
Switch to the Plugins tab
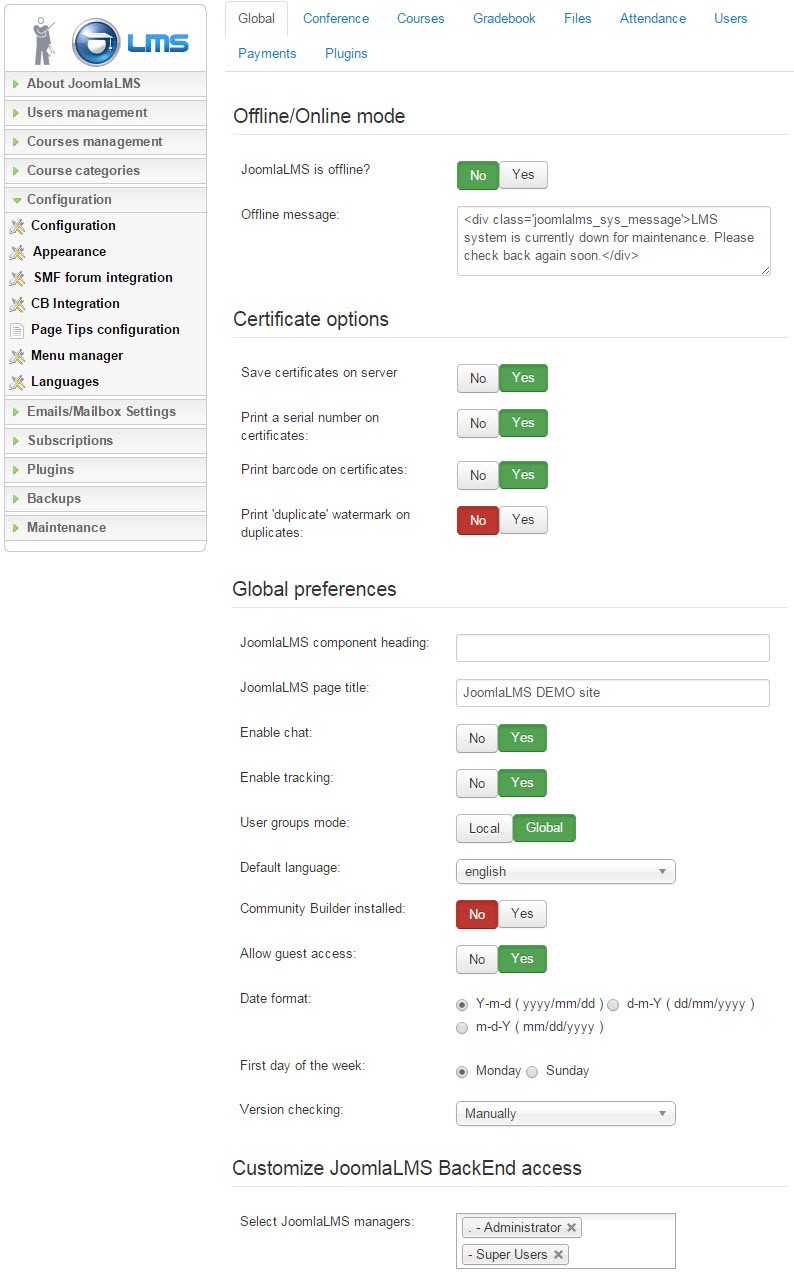346,54
